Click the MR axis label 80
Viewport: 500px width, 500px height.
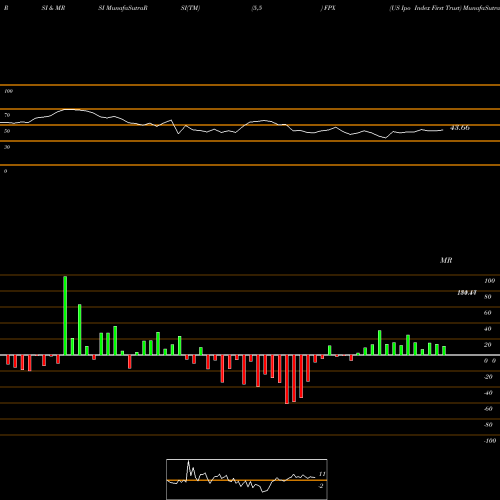[488, 297]
